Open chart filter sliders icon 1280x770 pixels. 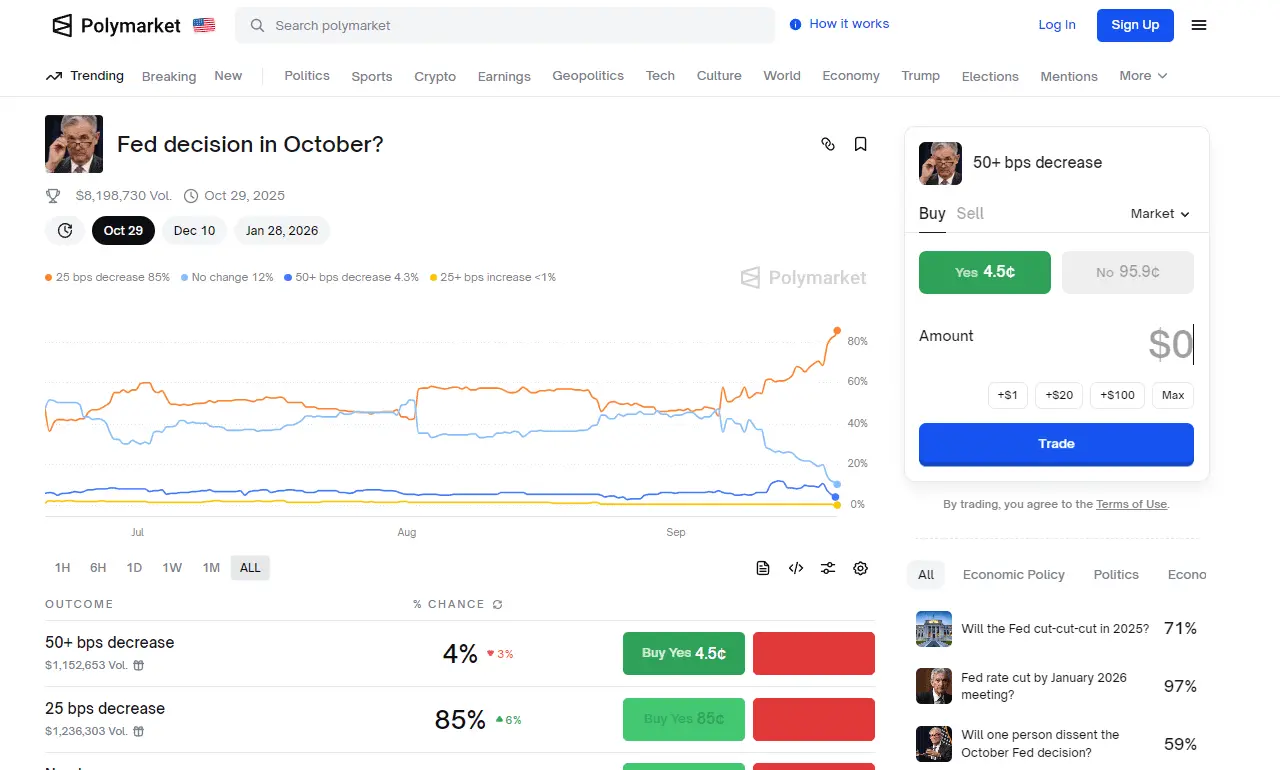click(x=828, y=568)
